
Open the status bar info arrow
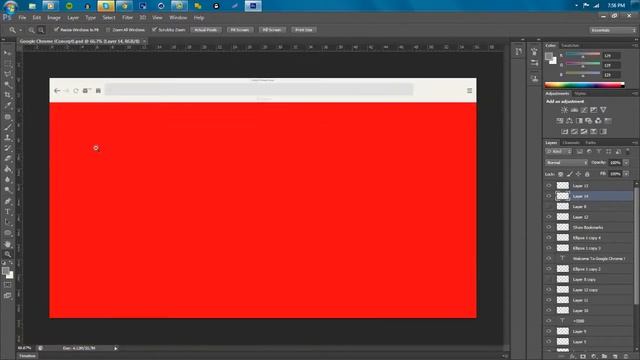[116, 348]
